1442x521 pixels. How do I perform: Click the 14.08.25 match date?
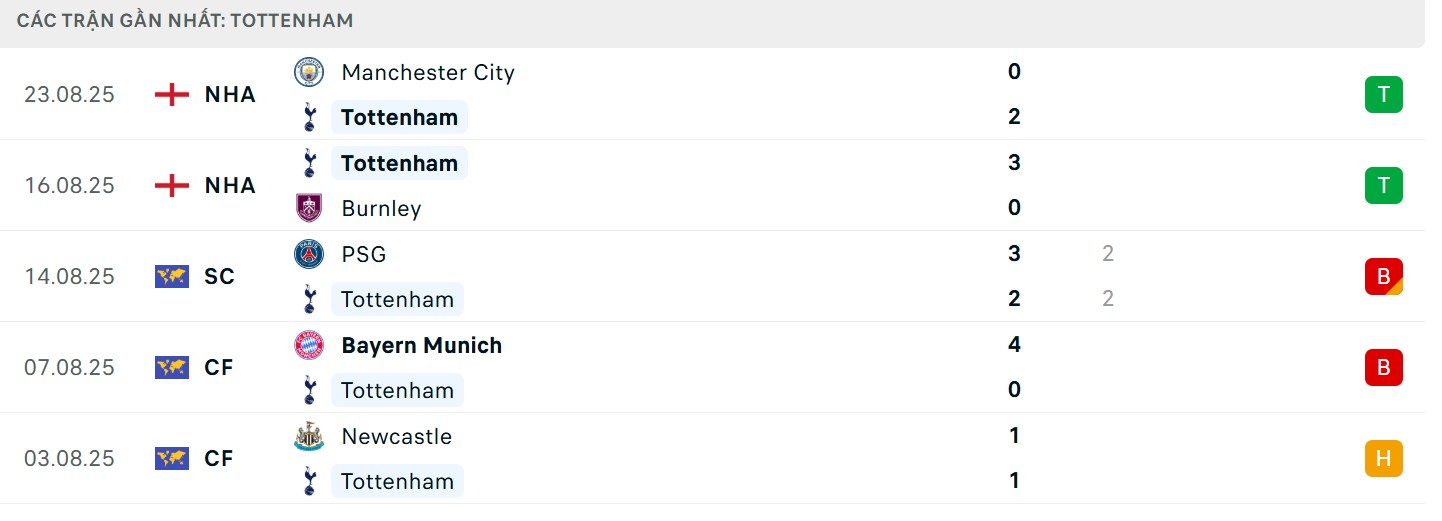click(70, 276)
